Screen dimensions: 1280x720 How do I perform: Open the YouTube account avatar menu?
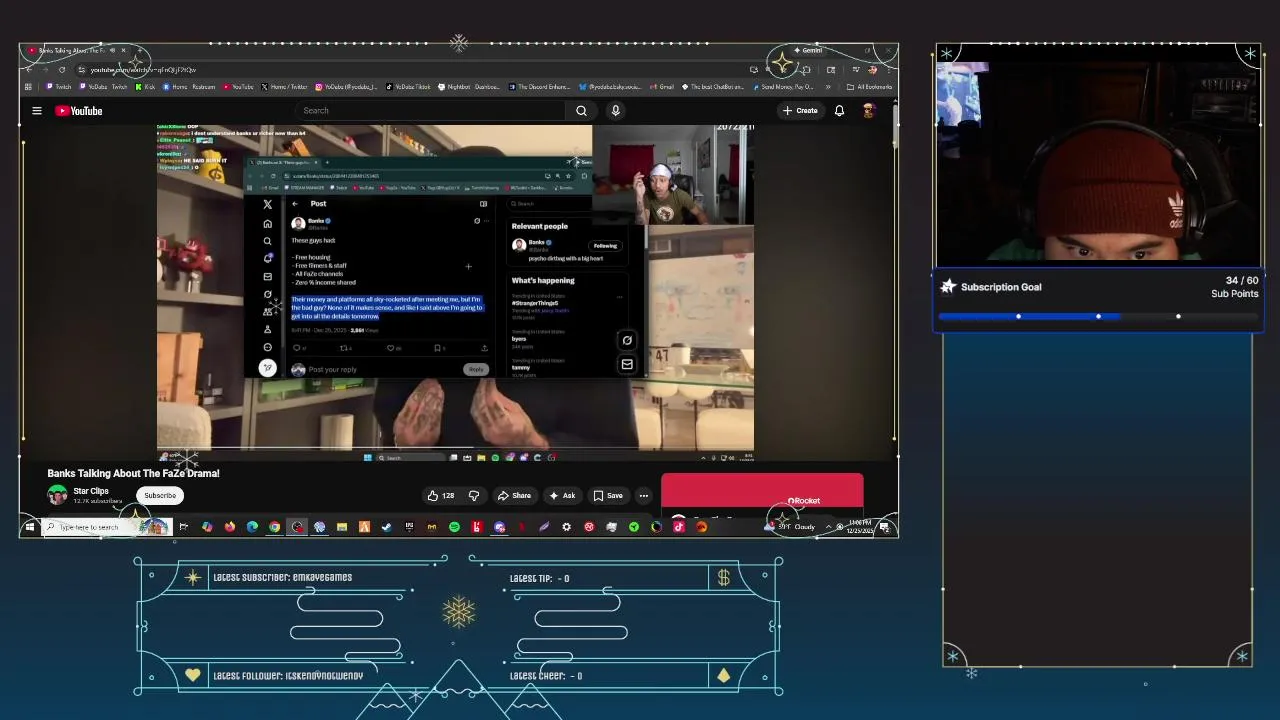tap(868, 111)
